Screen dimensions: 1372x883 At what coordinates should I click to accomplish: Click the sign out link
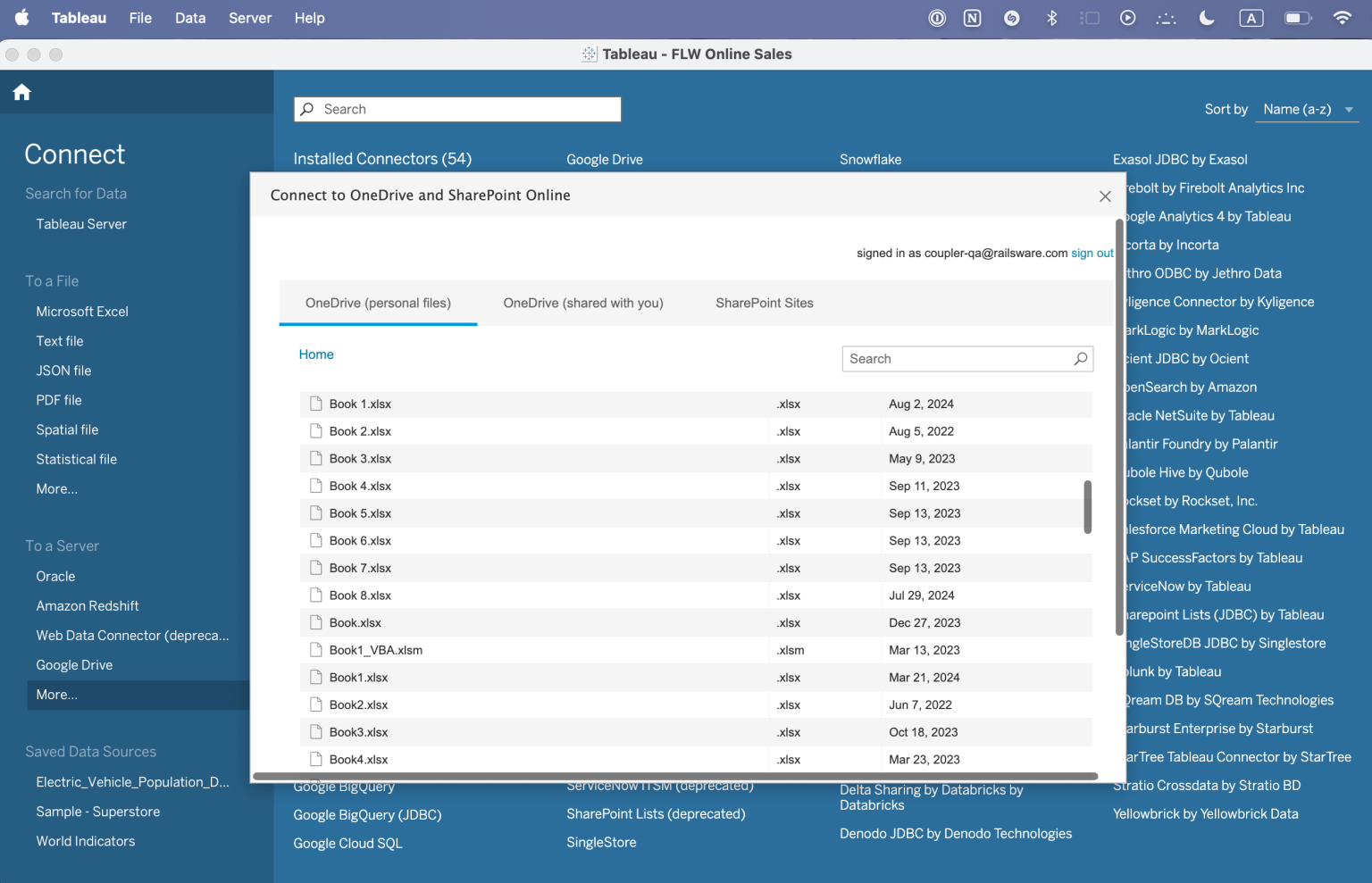coord(1092,253)
